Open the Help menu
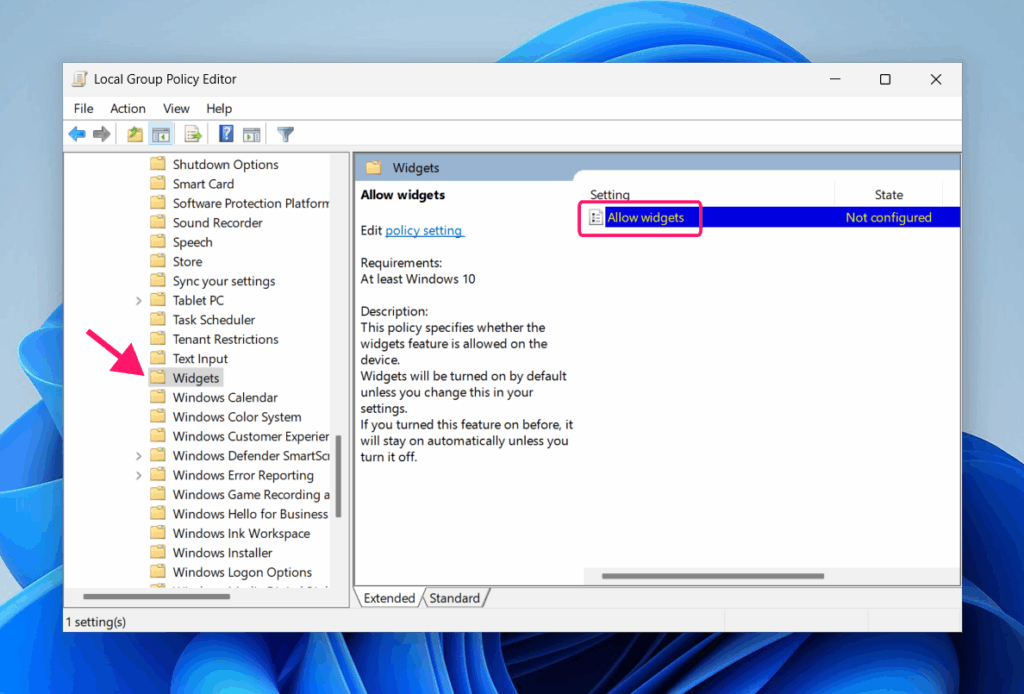The width and height of the screenshot is (1024, 694). pos(219,108)
